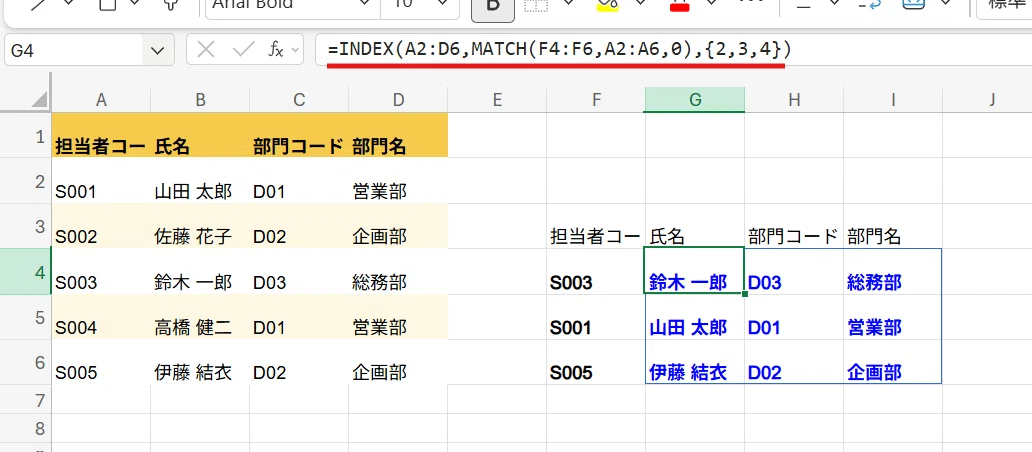The image size is (1032, 452).
Task: Select cell 山田 太郎 in column B
Action: 200,181
